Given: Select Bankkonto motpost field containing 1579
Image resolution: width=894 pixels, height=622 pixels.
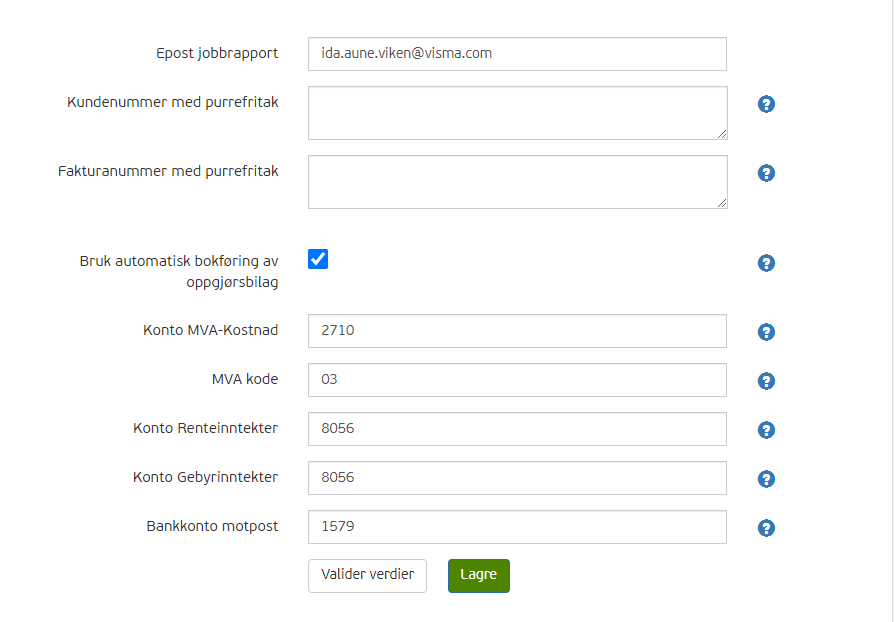Looking at the screenshot, I should pyautogui.click(x=517, y=527).
